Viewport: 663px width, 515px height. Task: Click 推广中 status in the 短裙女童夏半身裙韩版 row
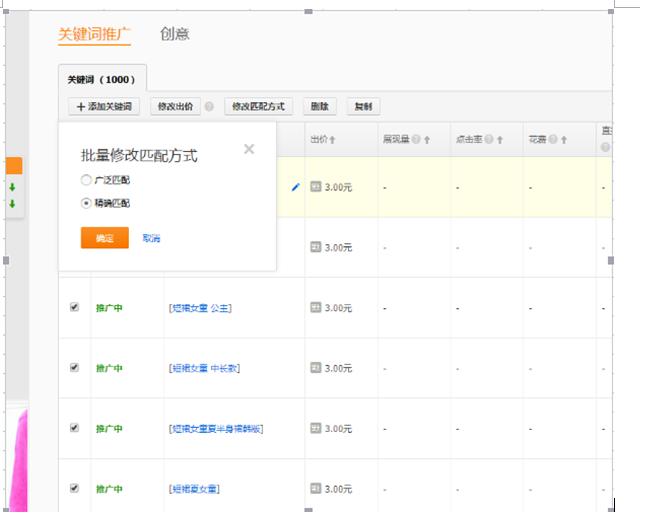pyautogui.click(x=109, y=429)
